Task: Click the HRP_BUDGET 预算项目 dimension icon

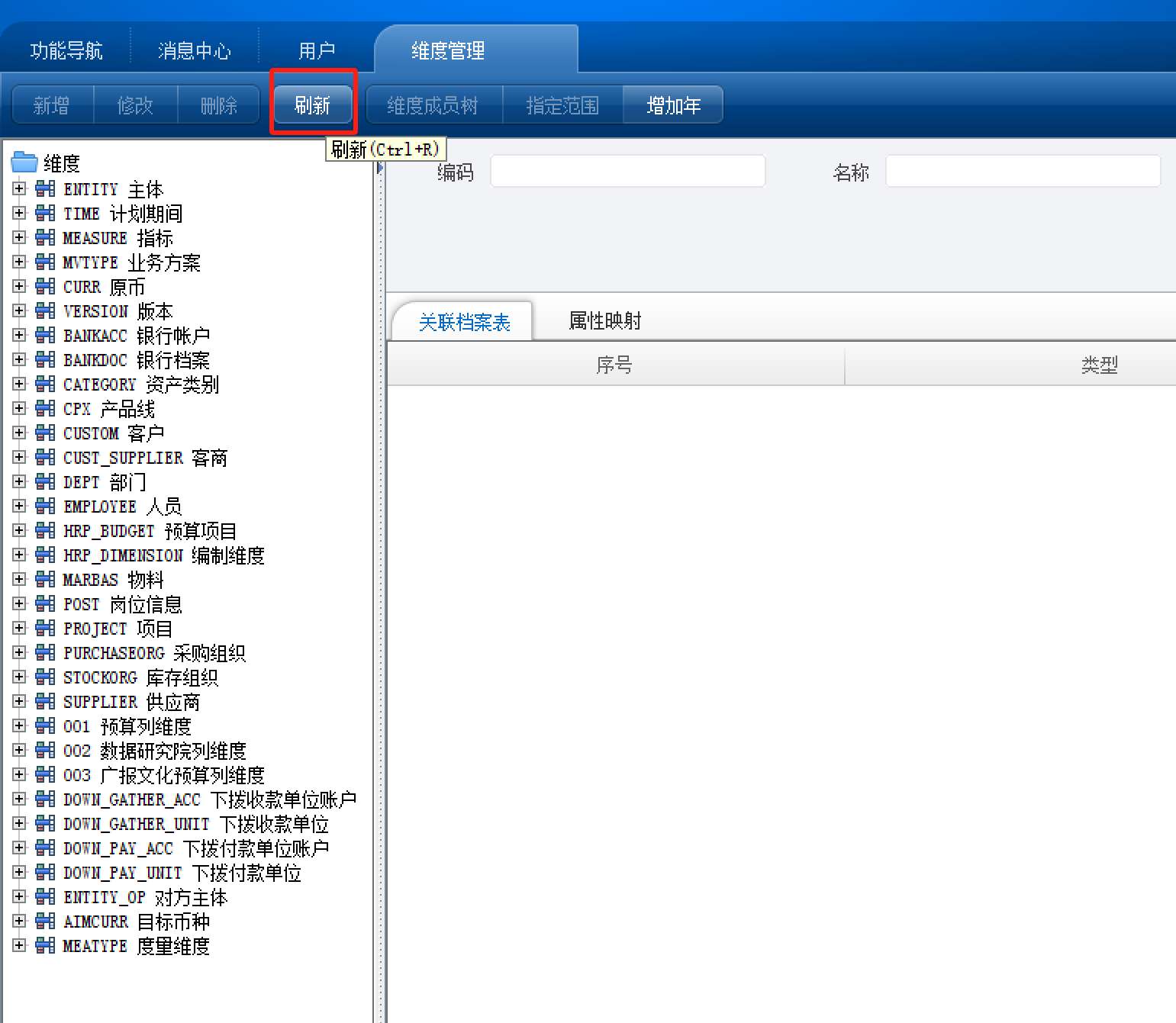Action: (46, 530)
